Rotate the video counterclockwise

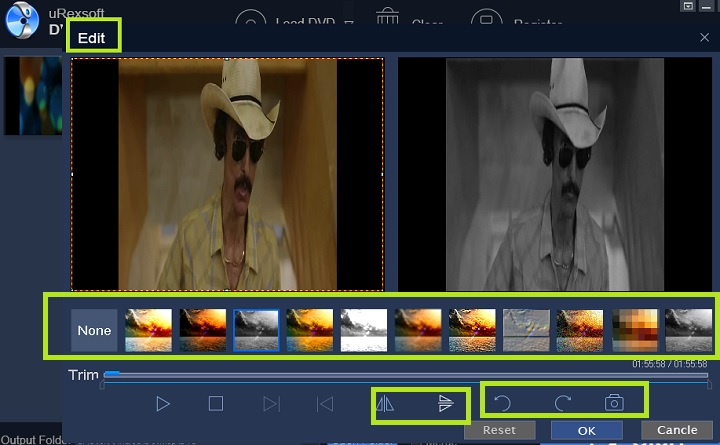pos(502,403)
